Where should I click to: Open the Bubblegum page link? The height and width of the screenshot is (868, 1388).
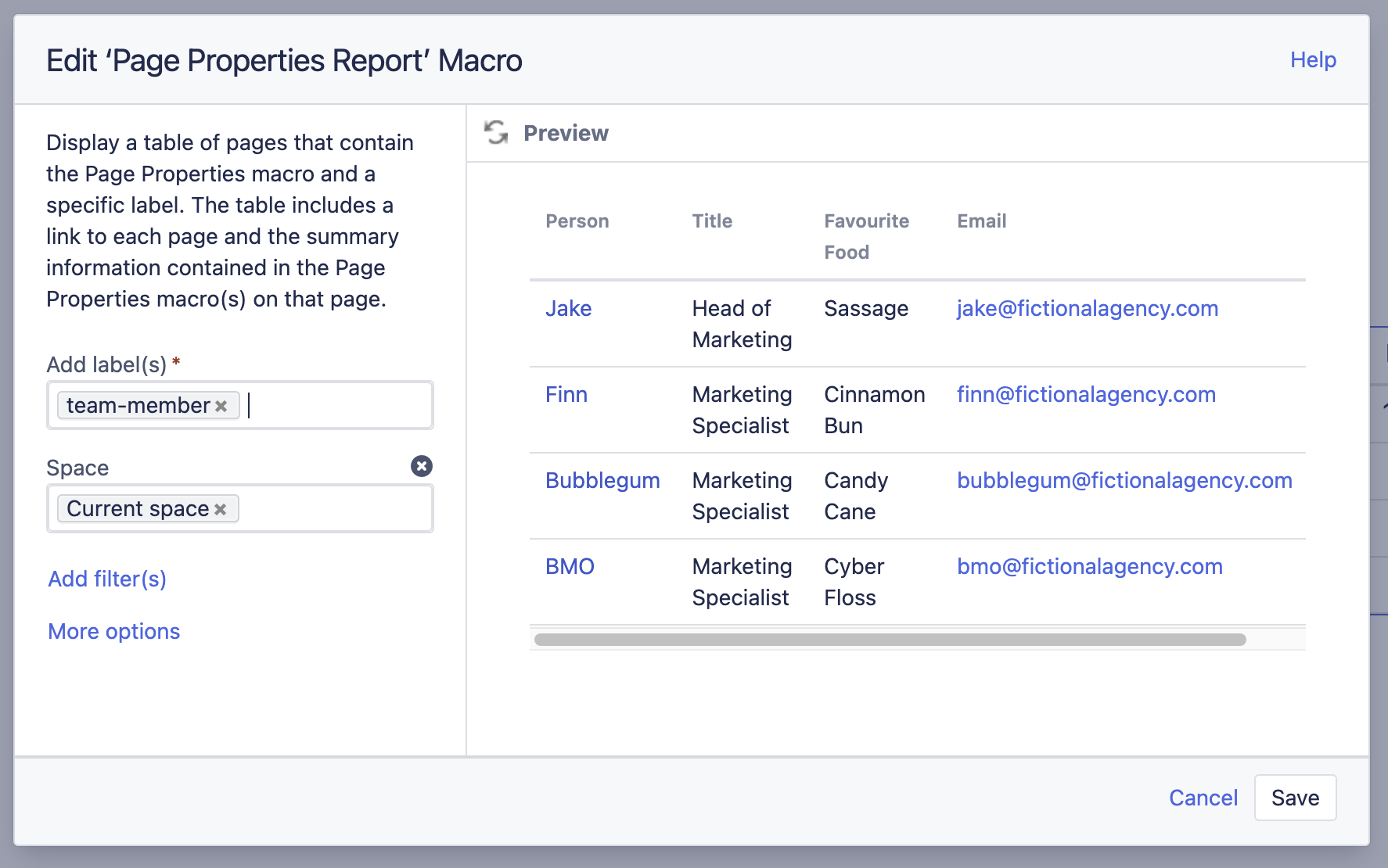coord(602,480)
